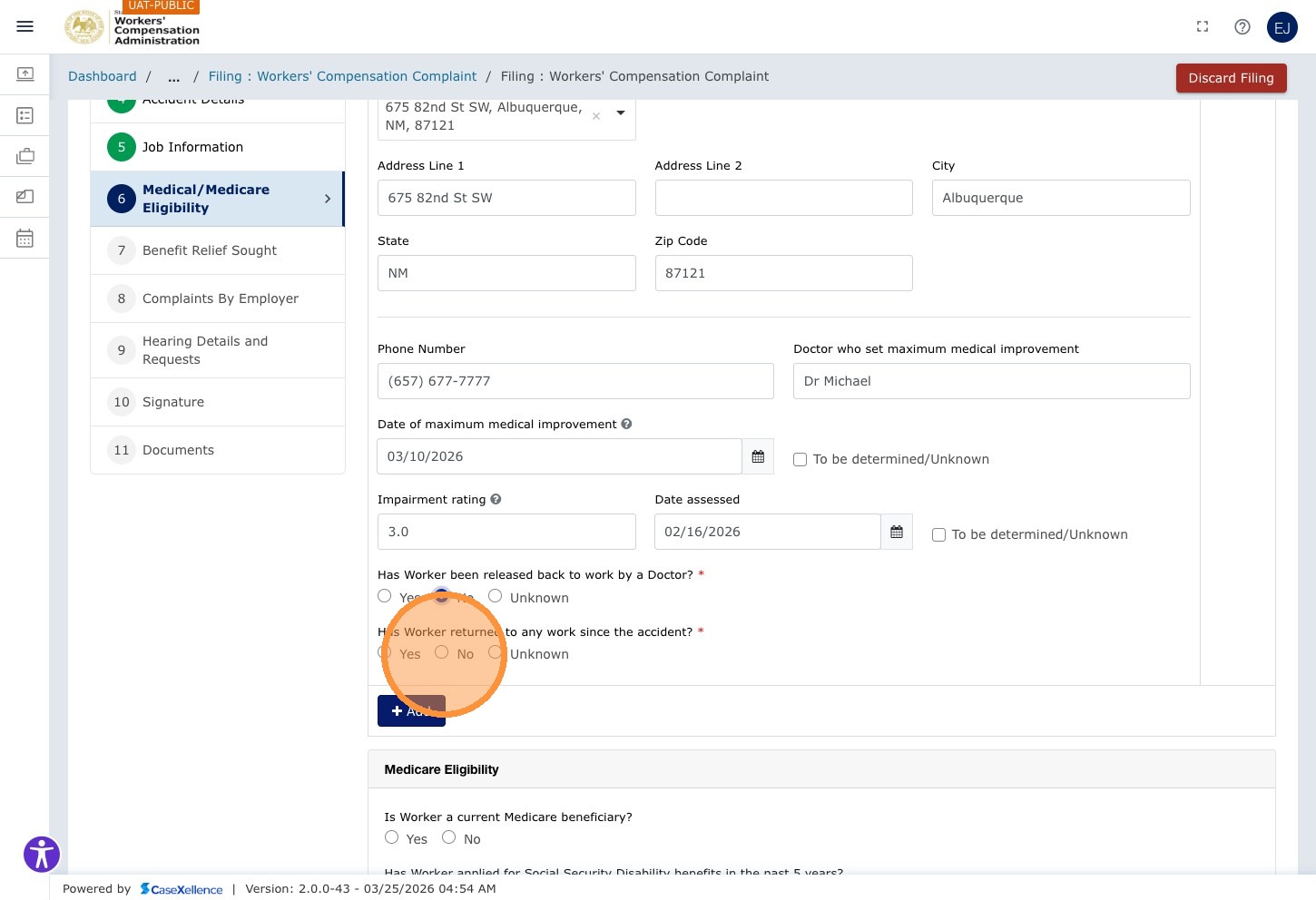Go to Dashboard breadcrumb link
Screen dimensions: 1316x900
coord(103,77)
